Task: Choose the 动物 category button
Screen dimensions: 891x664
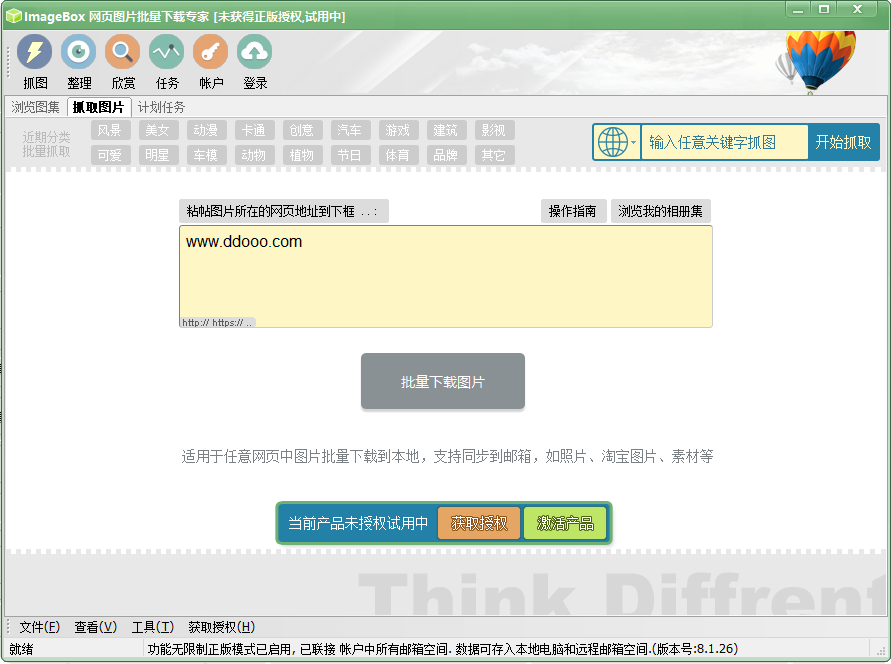Action: [x=255, y=155]
